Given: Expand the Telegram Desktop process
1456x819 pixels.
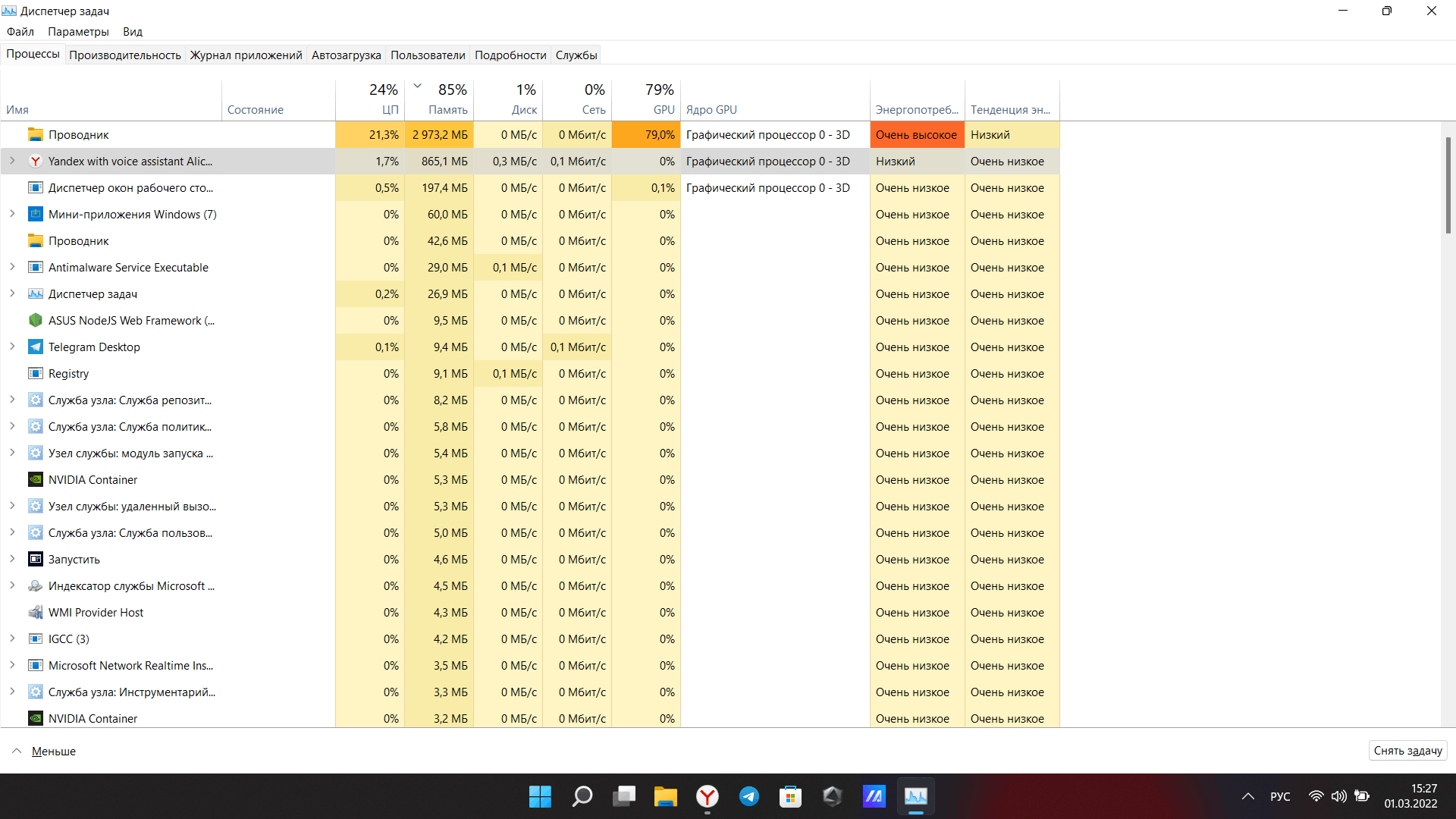Looking at the screenshot, I should pyautogui.click(x=12, y=347).
